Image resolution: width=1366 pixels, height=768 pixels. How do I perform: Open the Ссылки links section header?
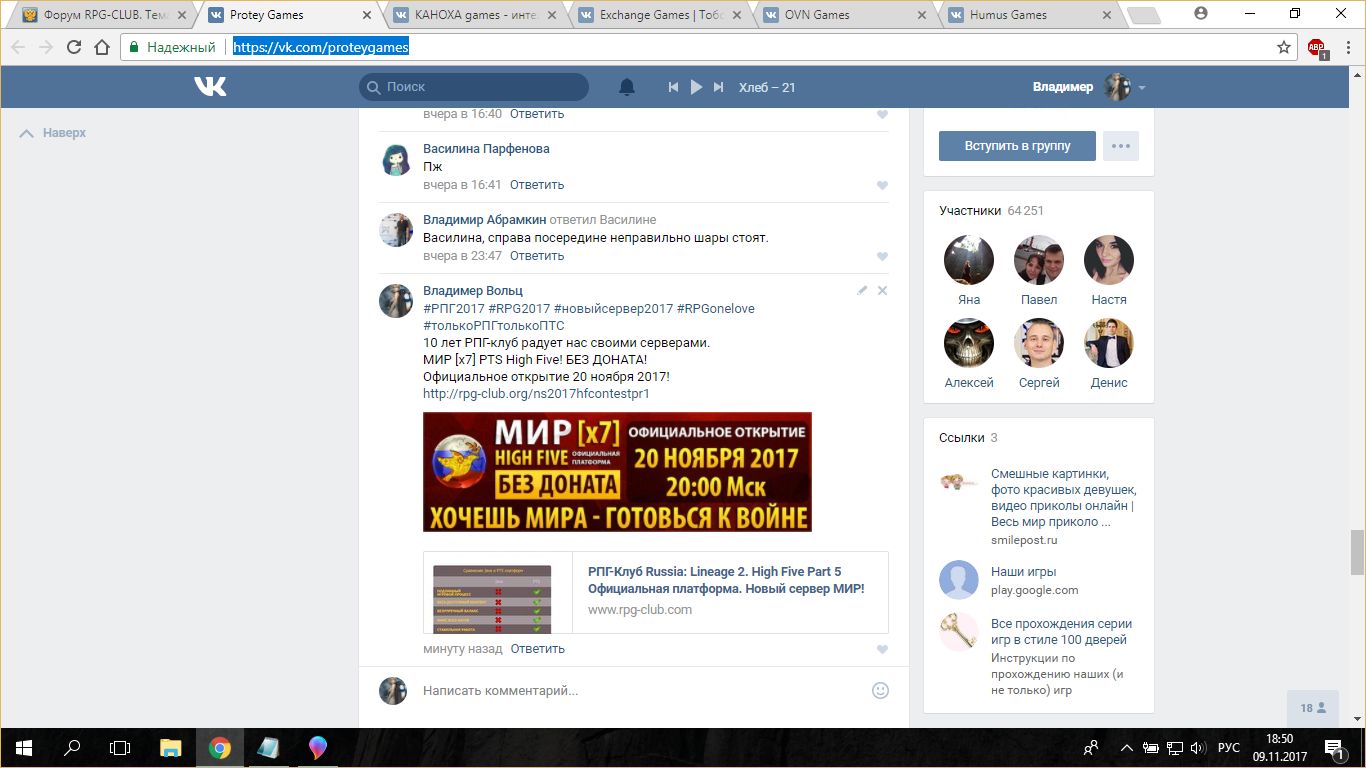point(961,438)
